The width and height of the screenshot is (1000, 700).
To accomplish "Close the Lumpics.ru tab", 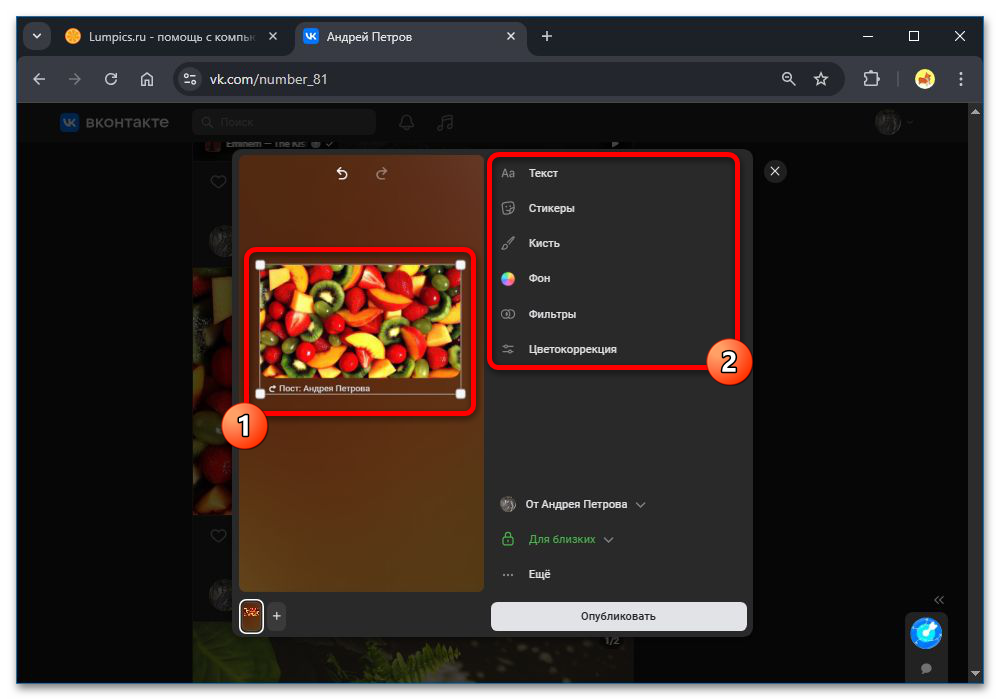I will 273,36.
